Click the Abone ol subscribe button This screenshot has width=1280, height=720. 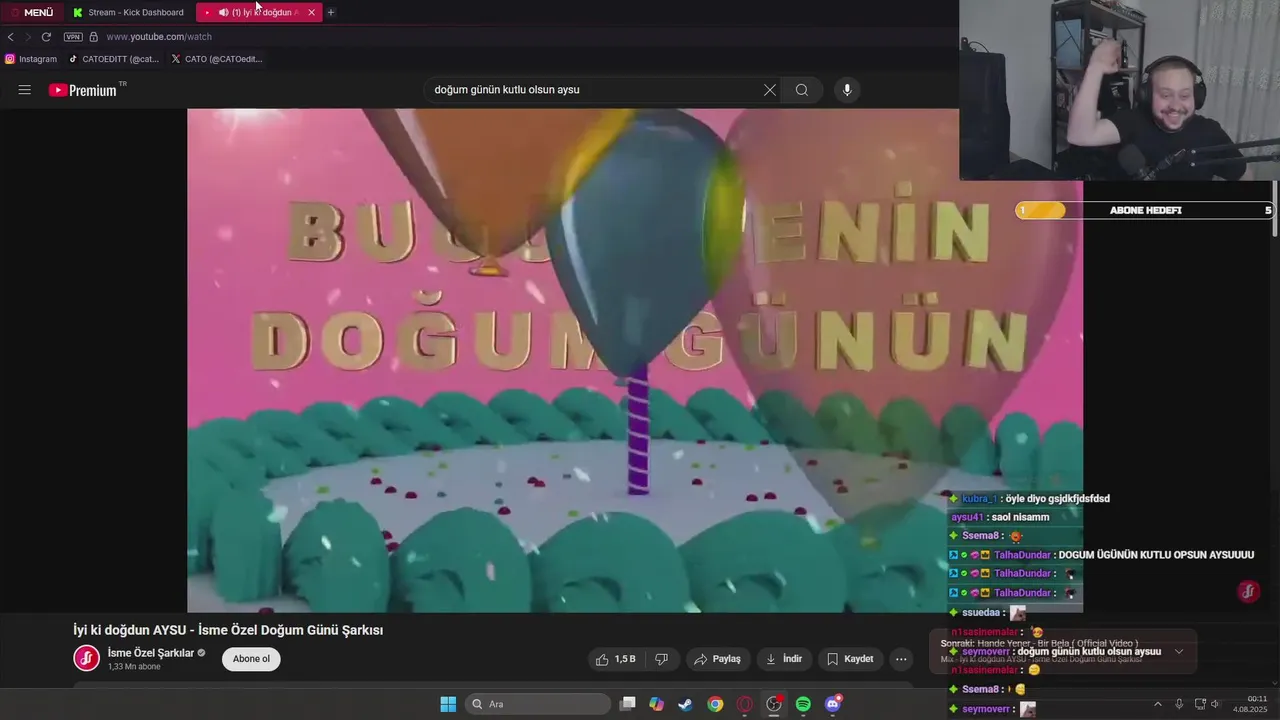(x=251, y=659)
